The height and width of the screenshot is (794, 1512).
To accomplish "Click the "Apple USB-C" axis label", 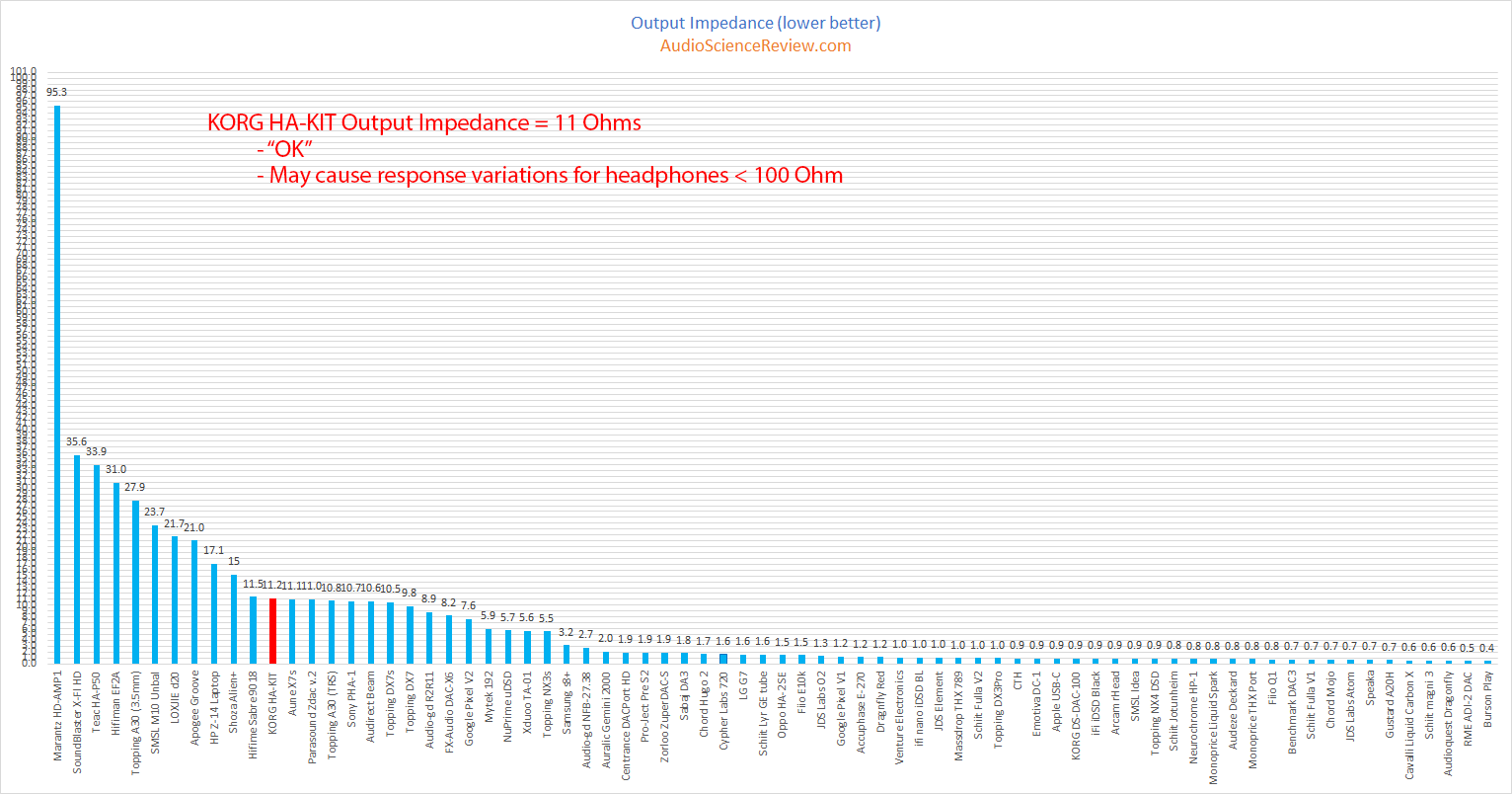I will 1058,702.
